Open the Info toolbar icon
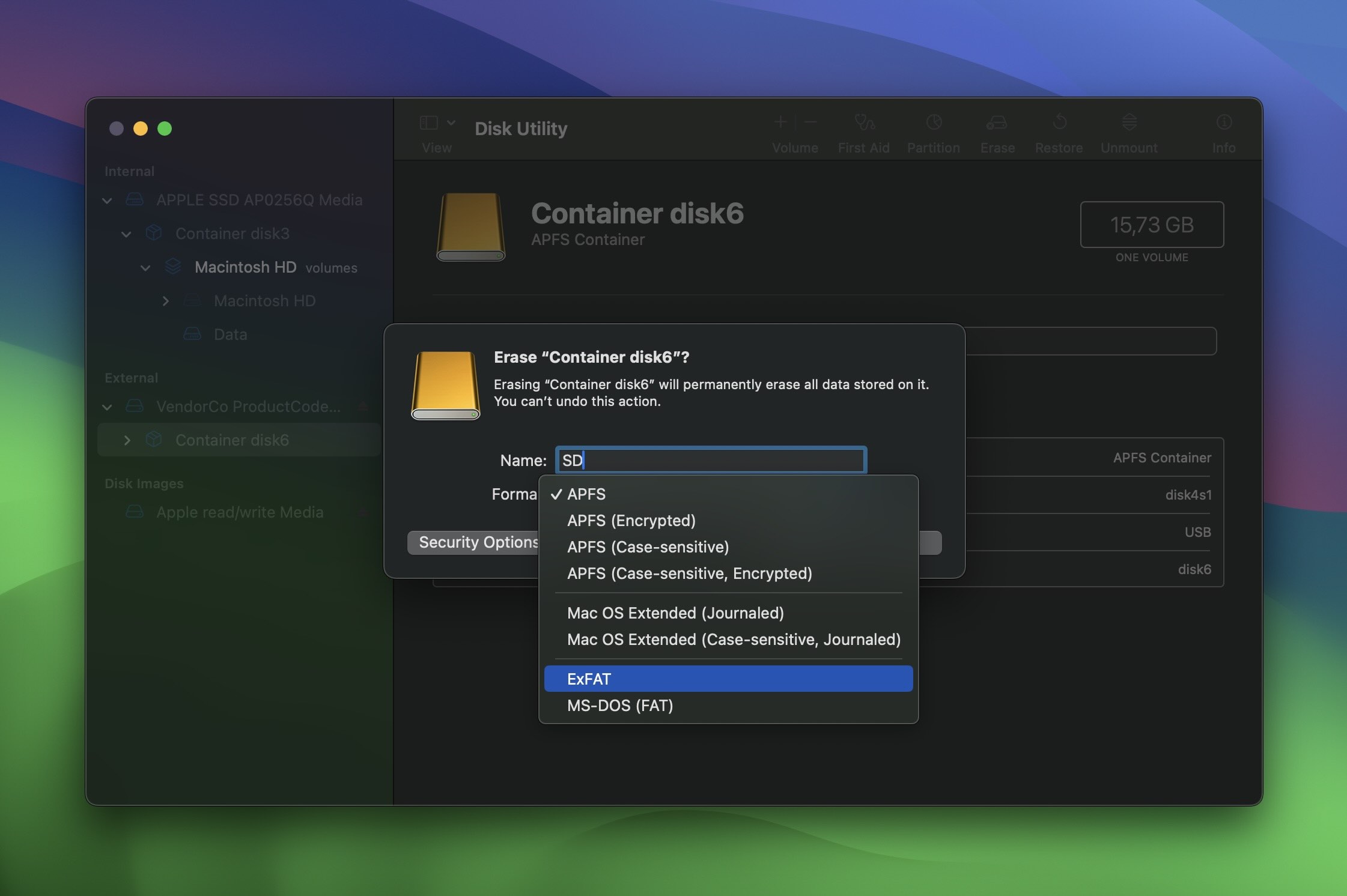This screenshot has width=1347, height=896. coord(1224,123)
